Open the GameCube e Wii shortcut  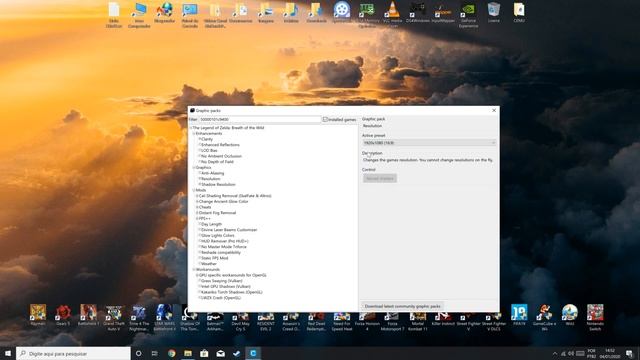pyautogui.click(x=544, y=317)
